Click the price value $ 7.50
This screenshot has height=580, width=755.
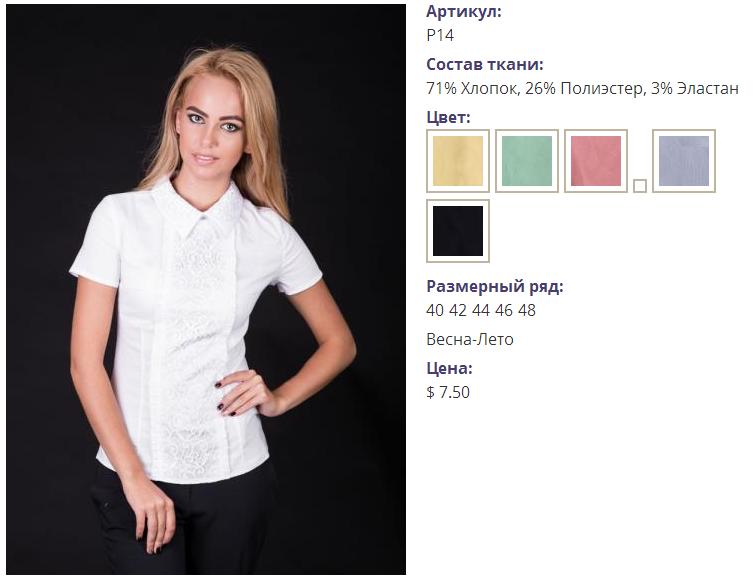pyautogui.click(x=448, y=392)
